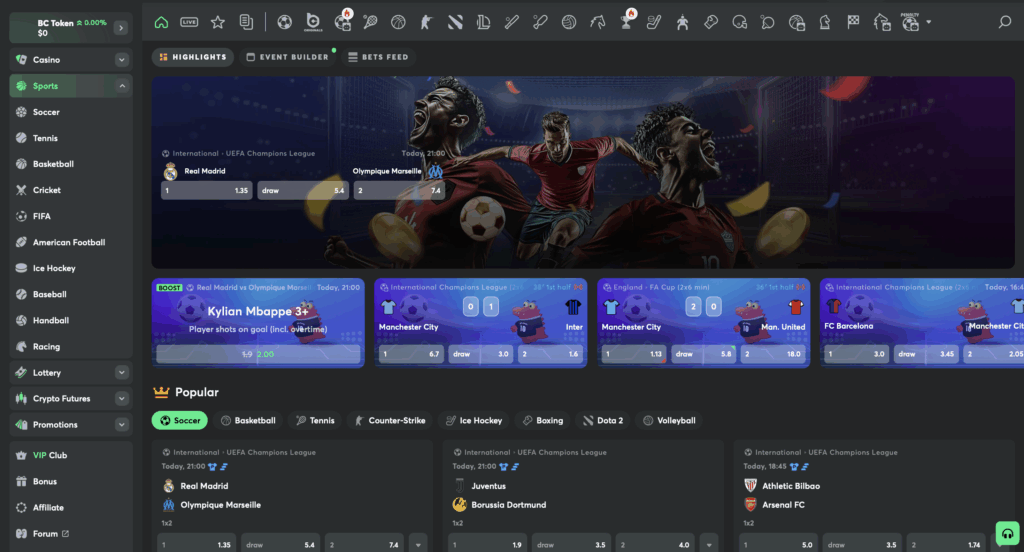Select Dota 2 filter under Popular
1024x552 pixels.
pos(603,421)
